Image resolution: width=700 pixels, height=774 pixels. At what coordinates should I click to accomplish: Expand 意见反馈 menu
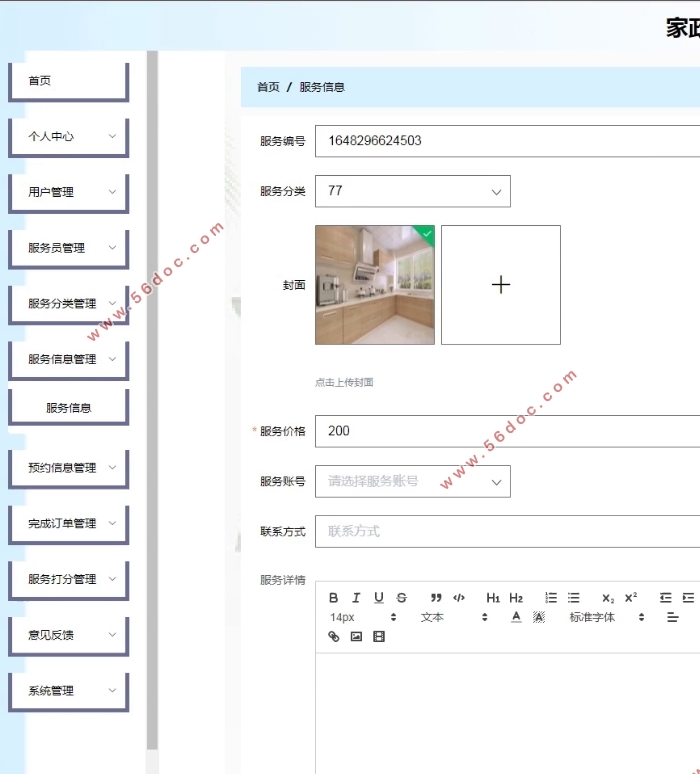(69, 636)
